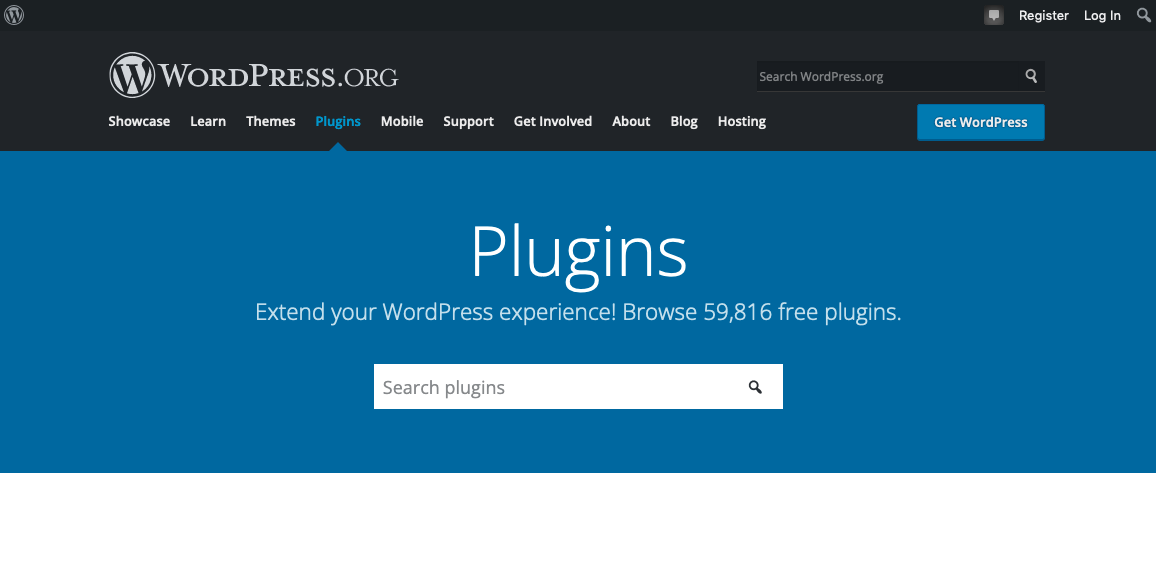Open the Register link
The width and height of the screenshot is (1156, 570).
coord(1043,15)
